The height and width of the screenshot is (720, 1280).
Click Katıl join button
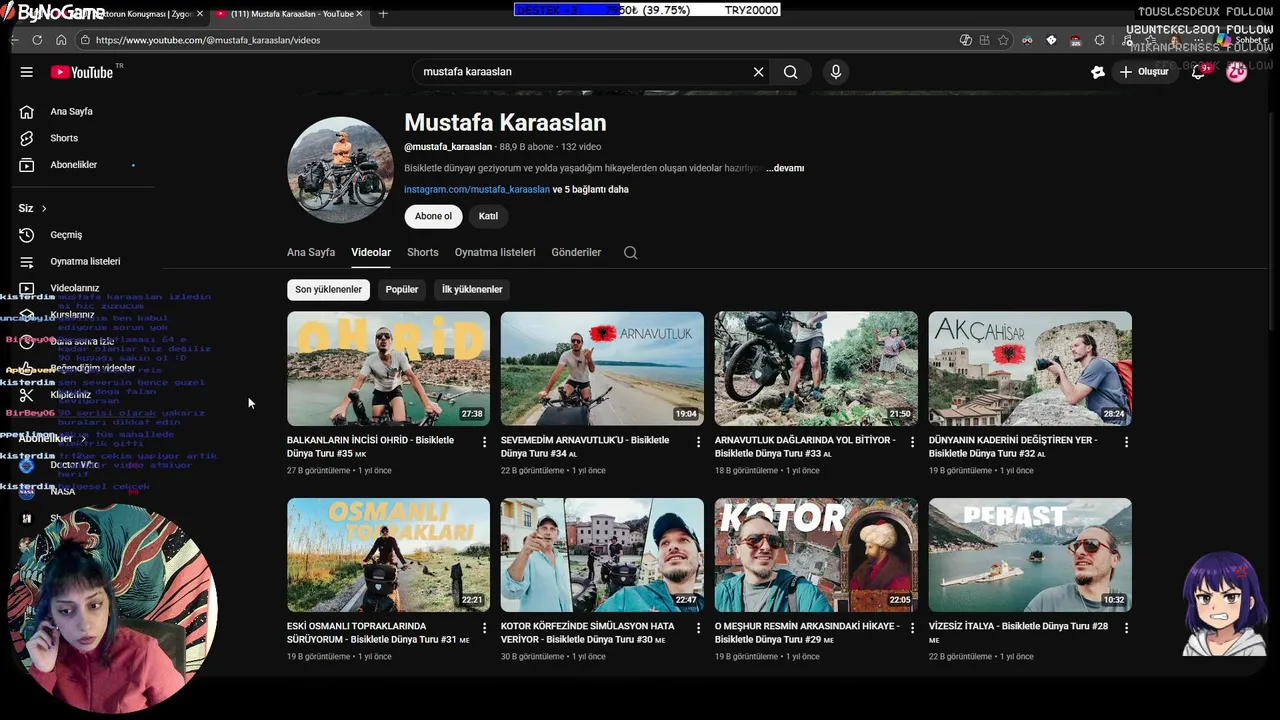coord(488,216)
